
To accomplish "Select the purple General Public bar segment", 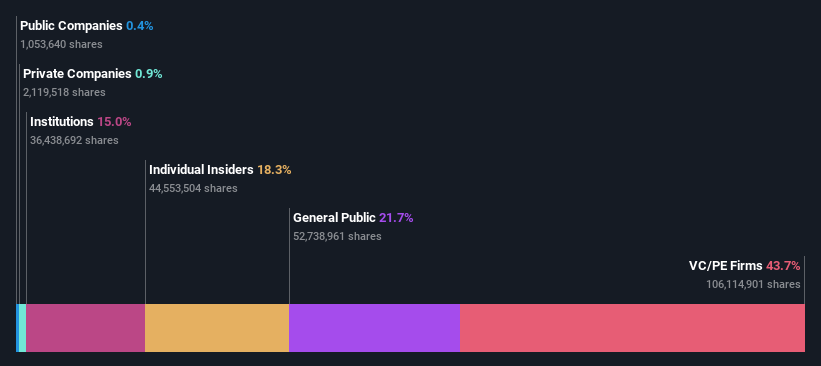I will 374,328.
